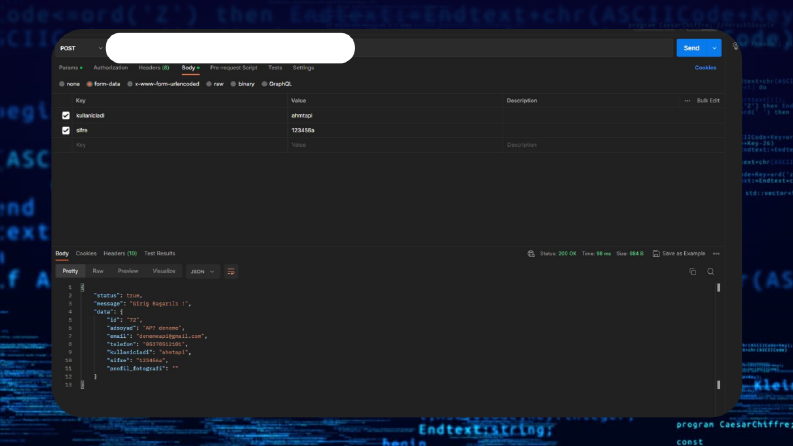The image size is (793, 446).
Task: Click the empty Key input field
Action: [180, 145]
